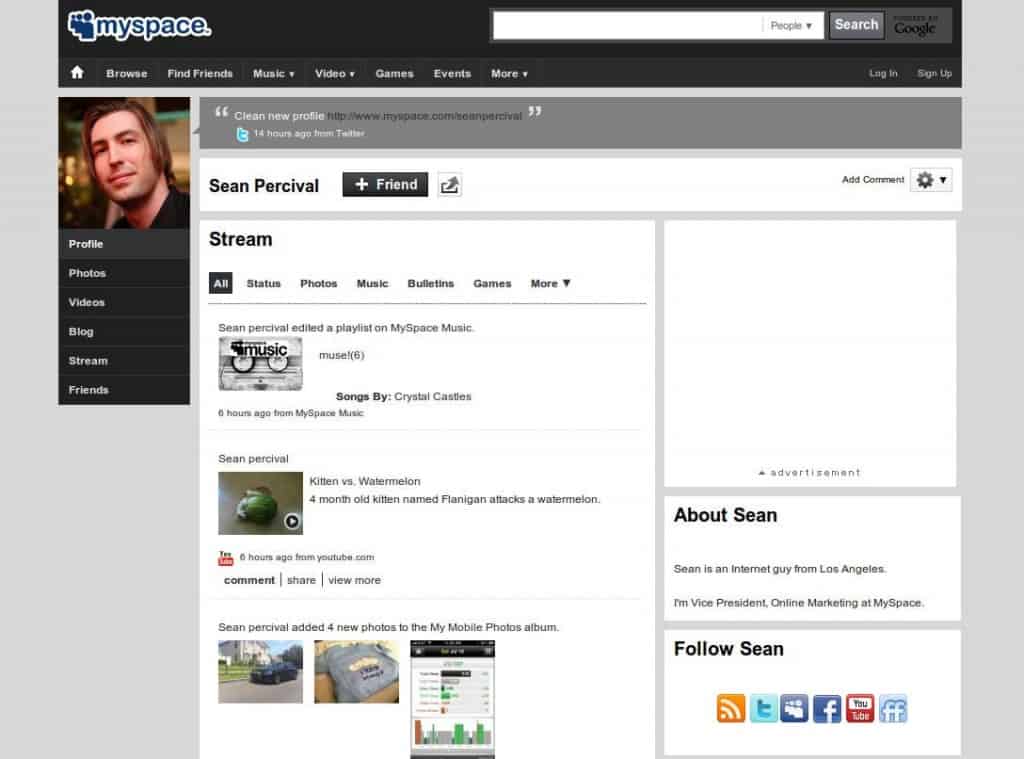Image resolution: width=1024 pixels, height=759 pixels.
Task: Open the Facebook icon under Follow Sean
Action: click(x=827, y=709)
